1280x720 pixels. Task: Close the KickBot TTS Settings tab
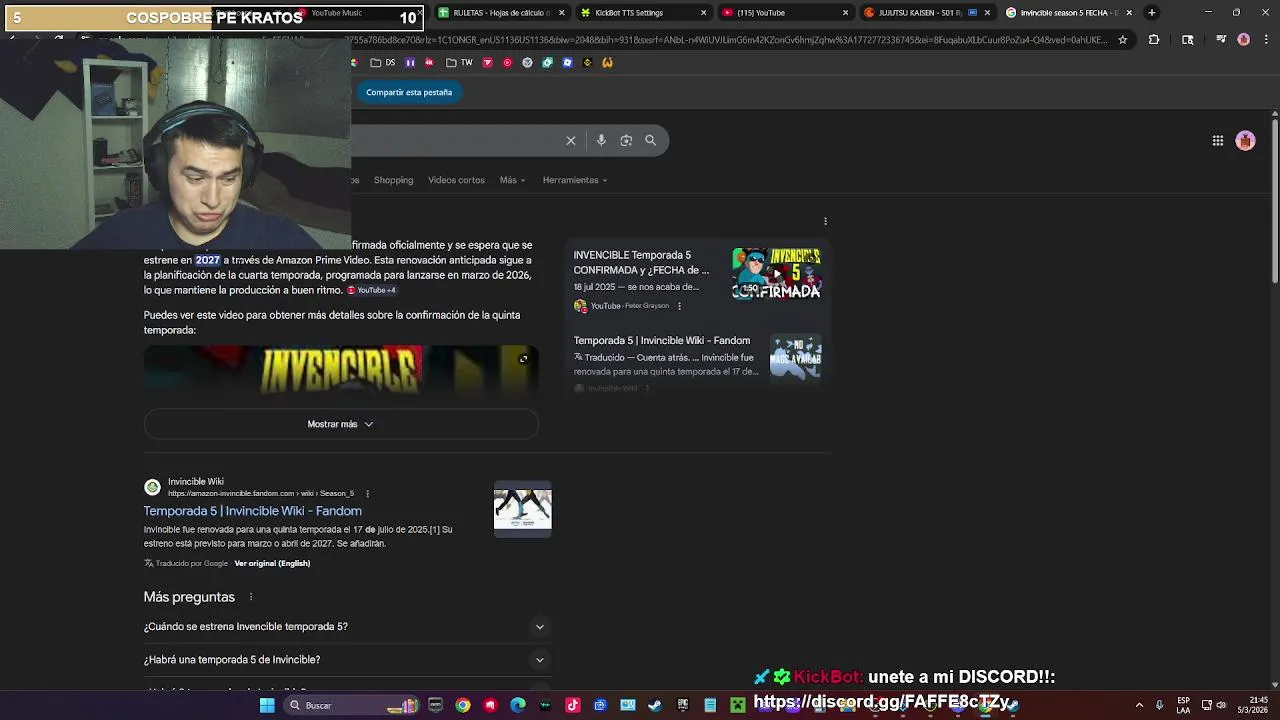point(703,13)
